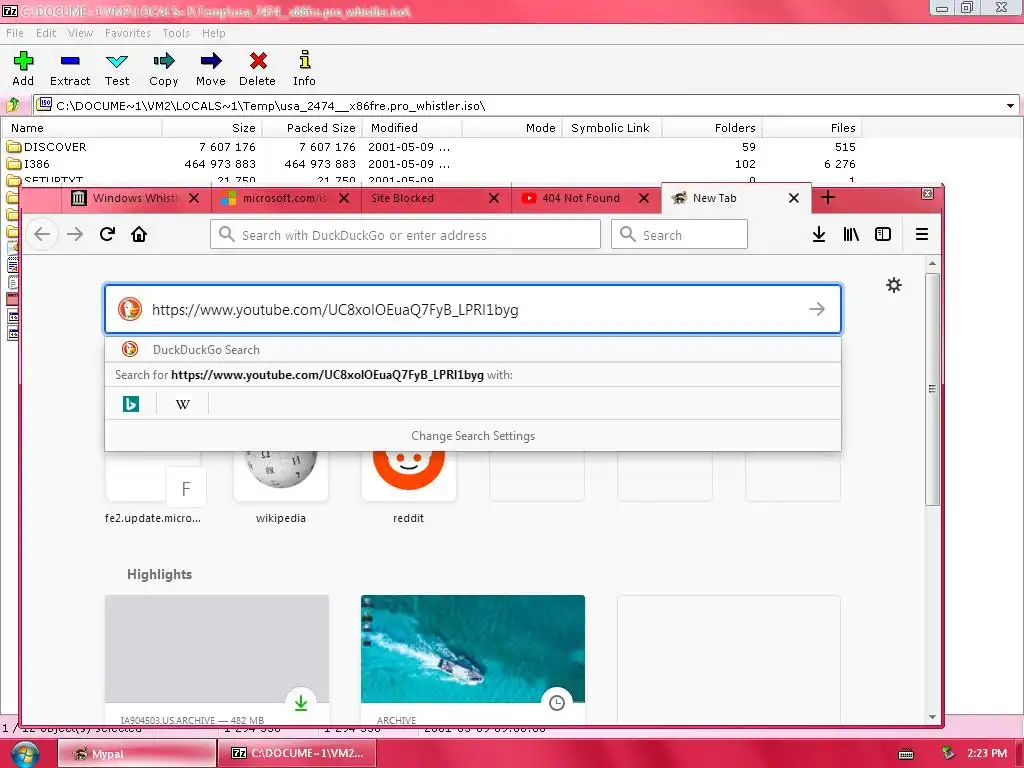Image resolution: width=1024 pixels, height=768 pixels.
Task: Select the I386 folder row
Action: (431, 164)
